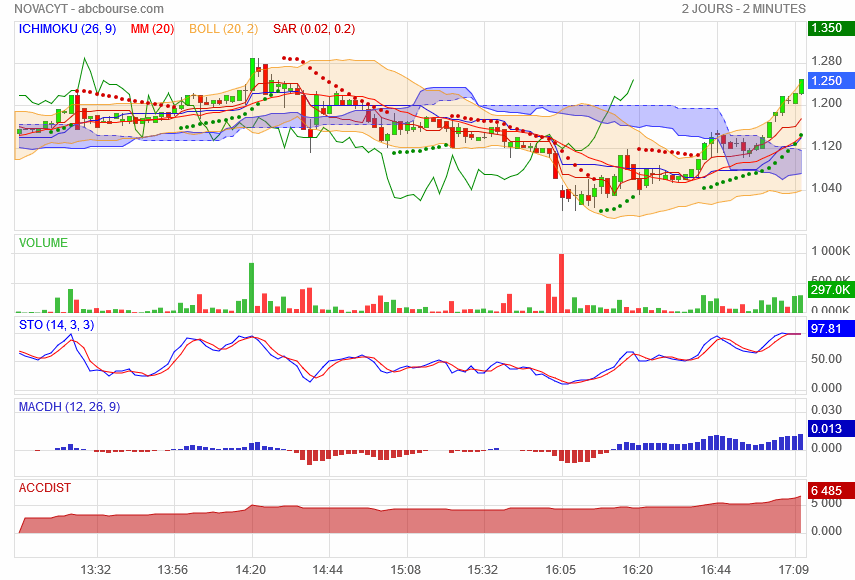Select the MM (20) moving average label
This screenshot has width=855, height=580.
click(153, 29)
